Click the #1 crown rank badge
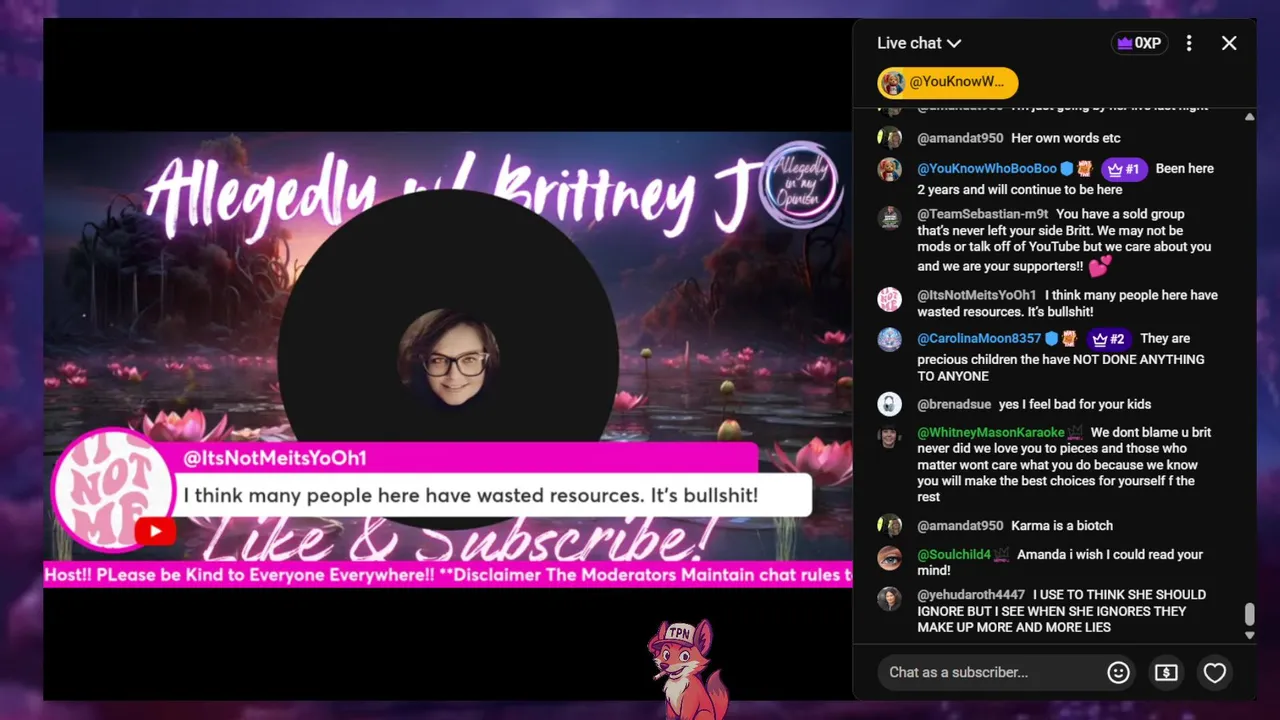 tap(1124, 169)
